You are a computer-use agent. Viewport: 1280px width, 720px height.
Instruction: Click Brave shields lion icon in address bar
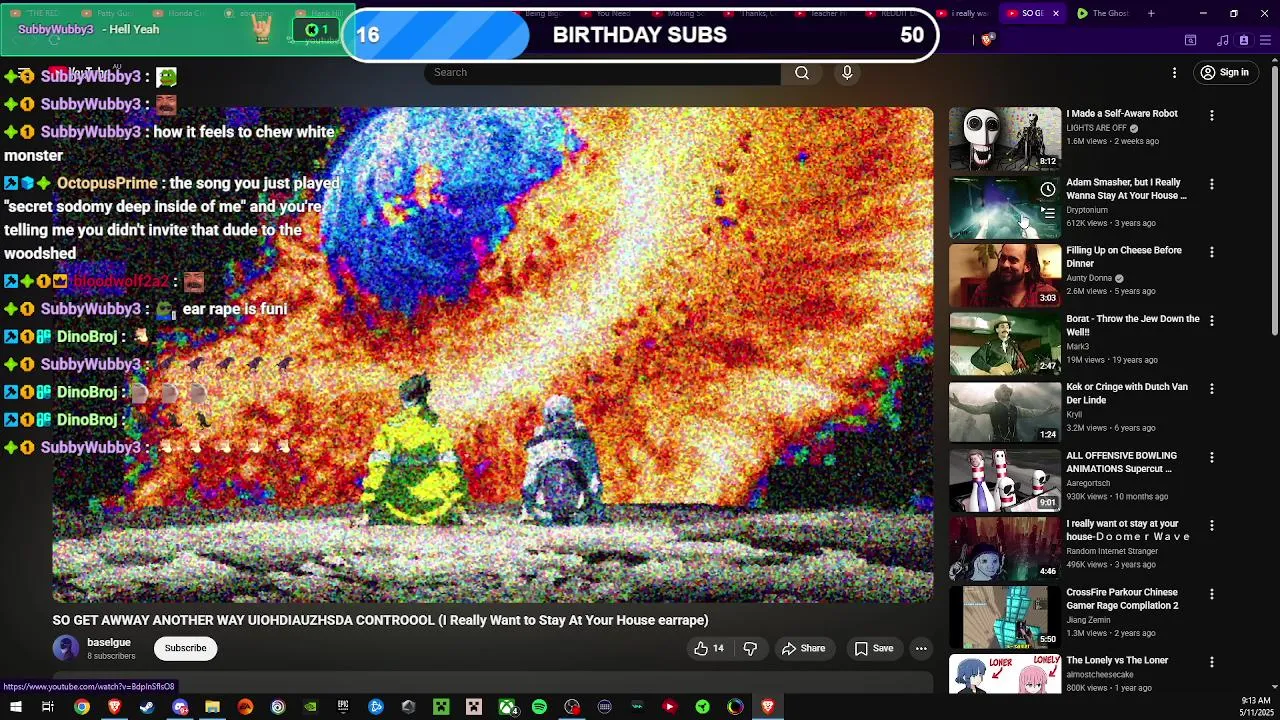(x=987, y=40)
